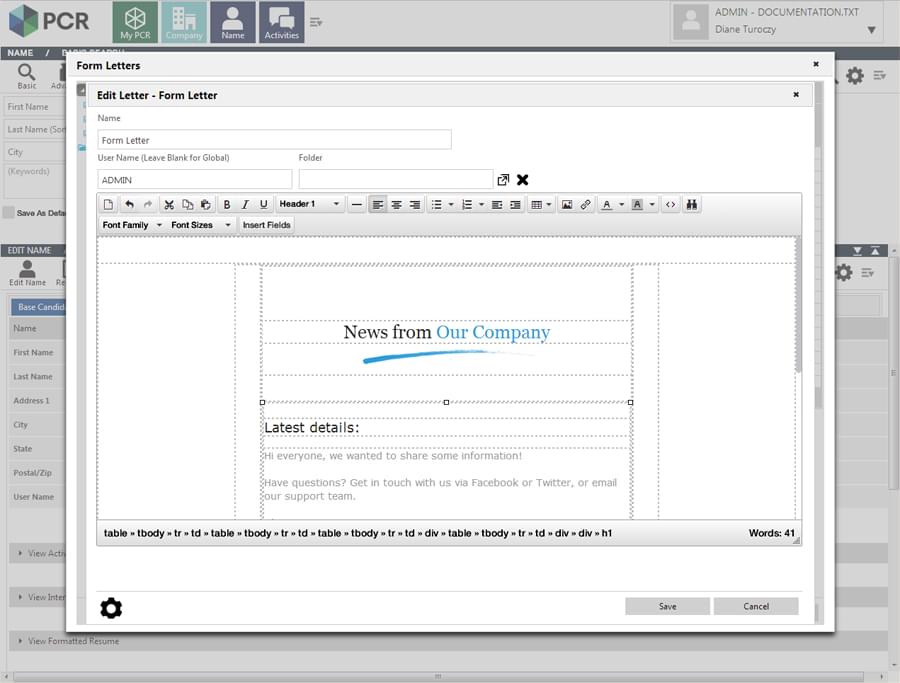Insert a horizontal line

point(356,204)
